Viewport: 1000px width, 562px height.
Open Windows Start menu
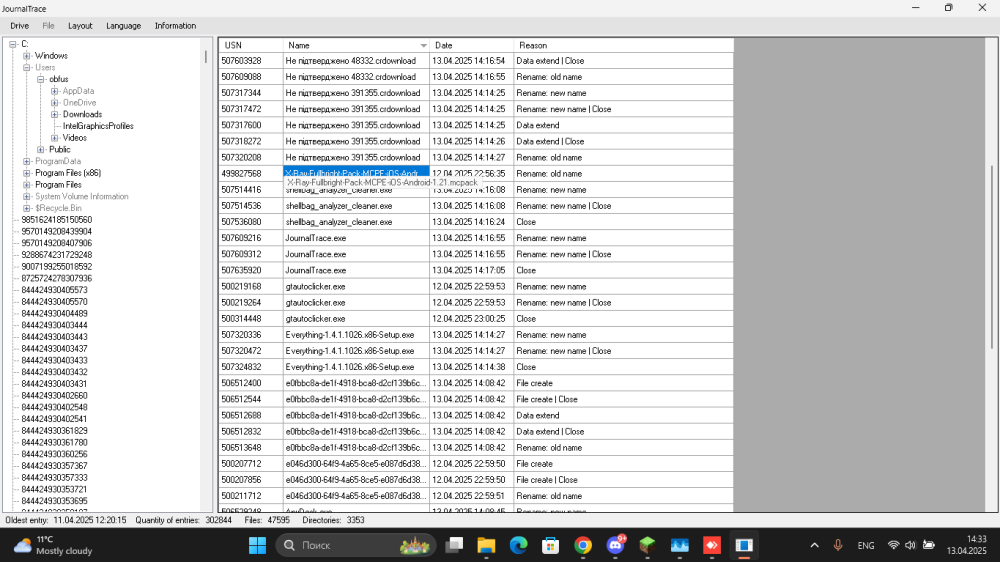(258, 545)
